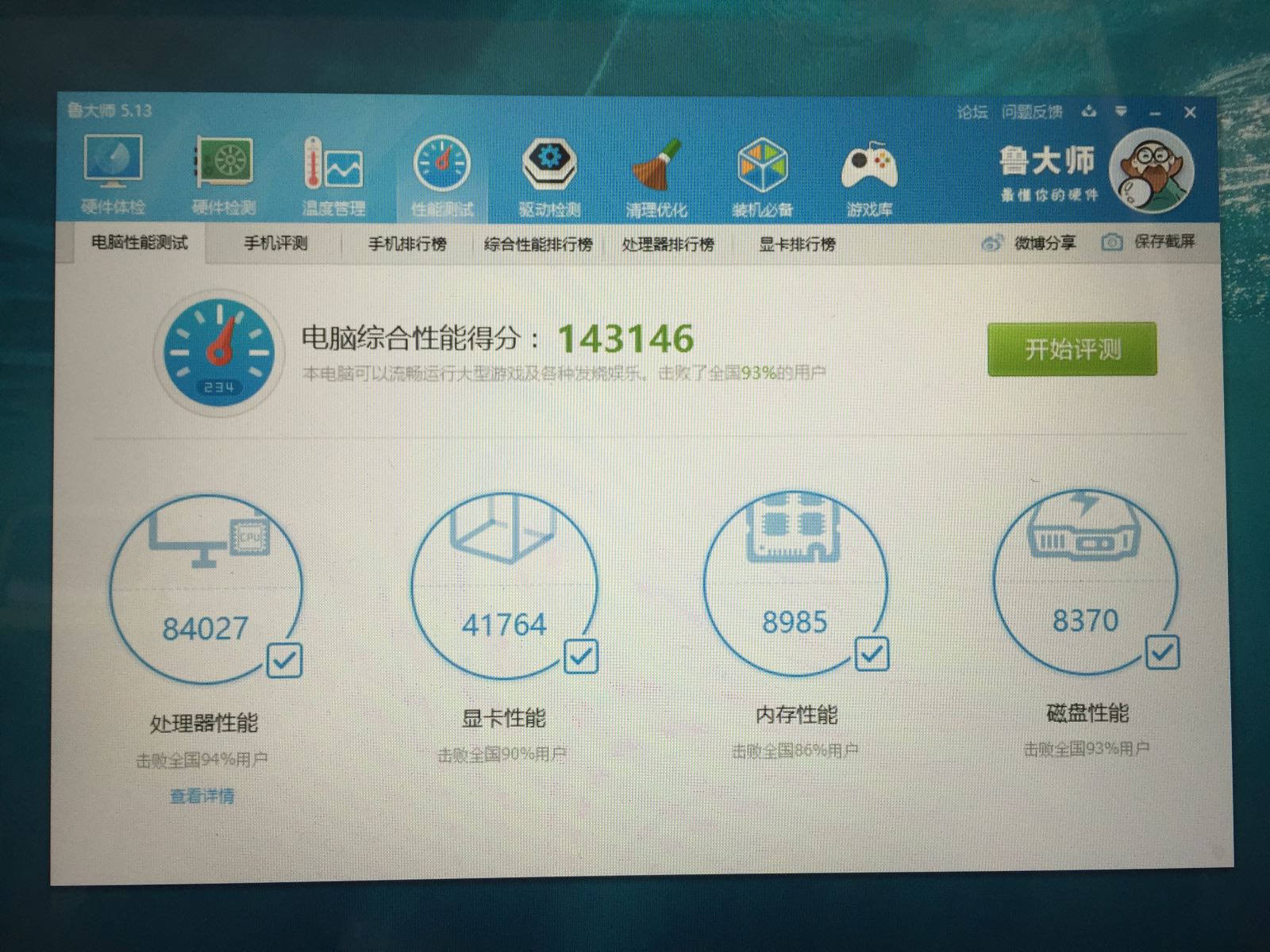Open the 驱动检测 driver detection icon
The height and width of the screenshot is (952, 1270).
549,178
